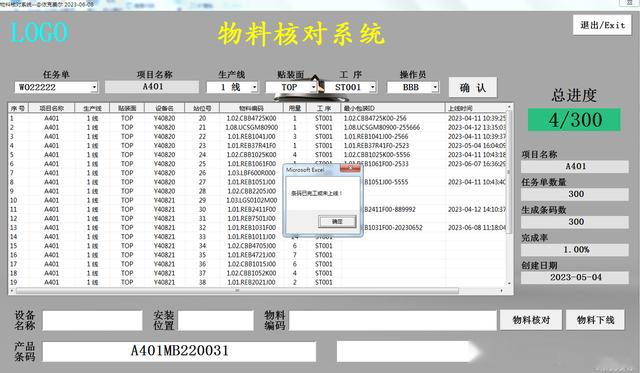Screen dimensions: 640x373
Task: Click the 确认 confirm button
Action: tap(473, 87)
